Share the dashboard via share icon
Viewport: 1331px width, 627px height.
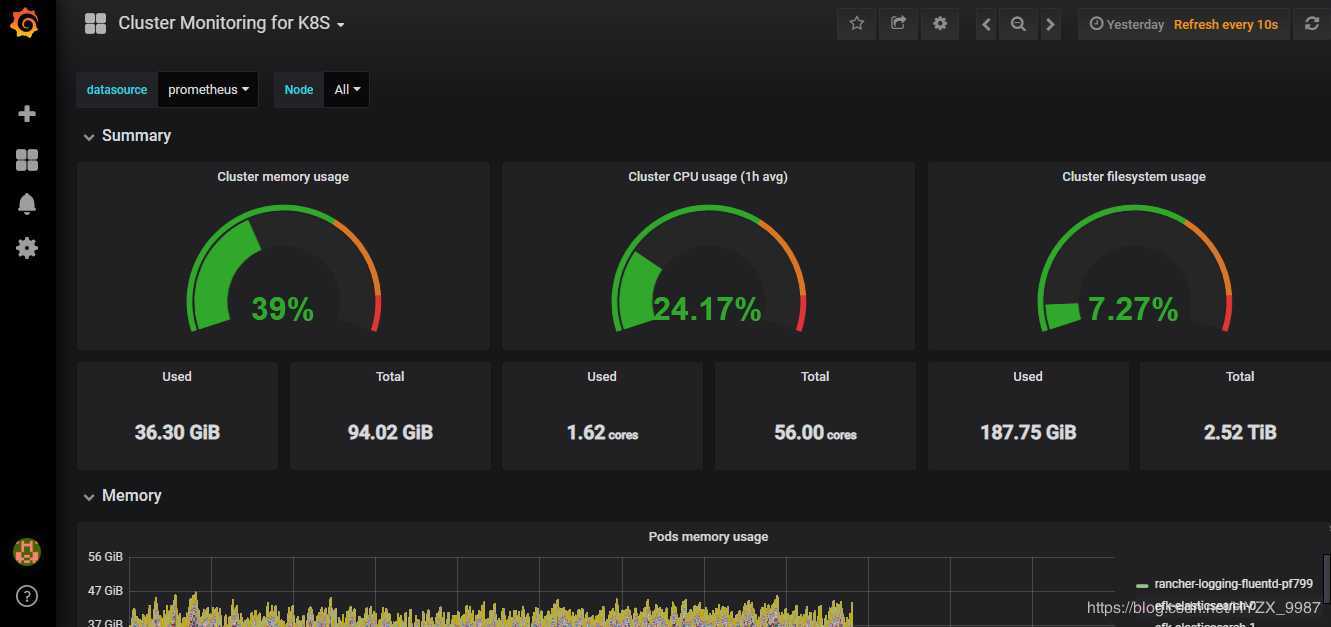pyautogui.click(x=898, y=24)
